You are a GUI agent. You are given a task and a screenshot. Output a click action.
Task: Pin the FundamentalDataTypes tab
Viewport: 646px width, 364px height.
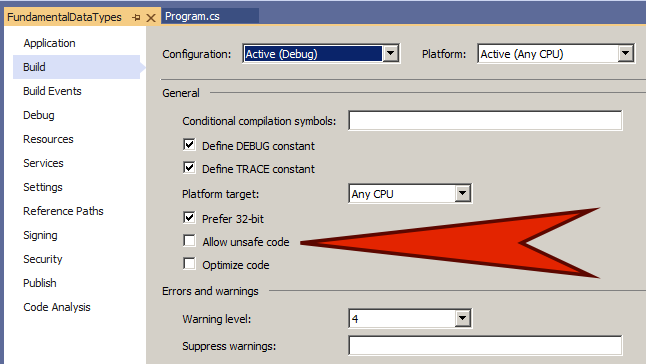(x=136, y=17)
